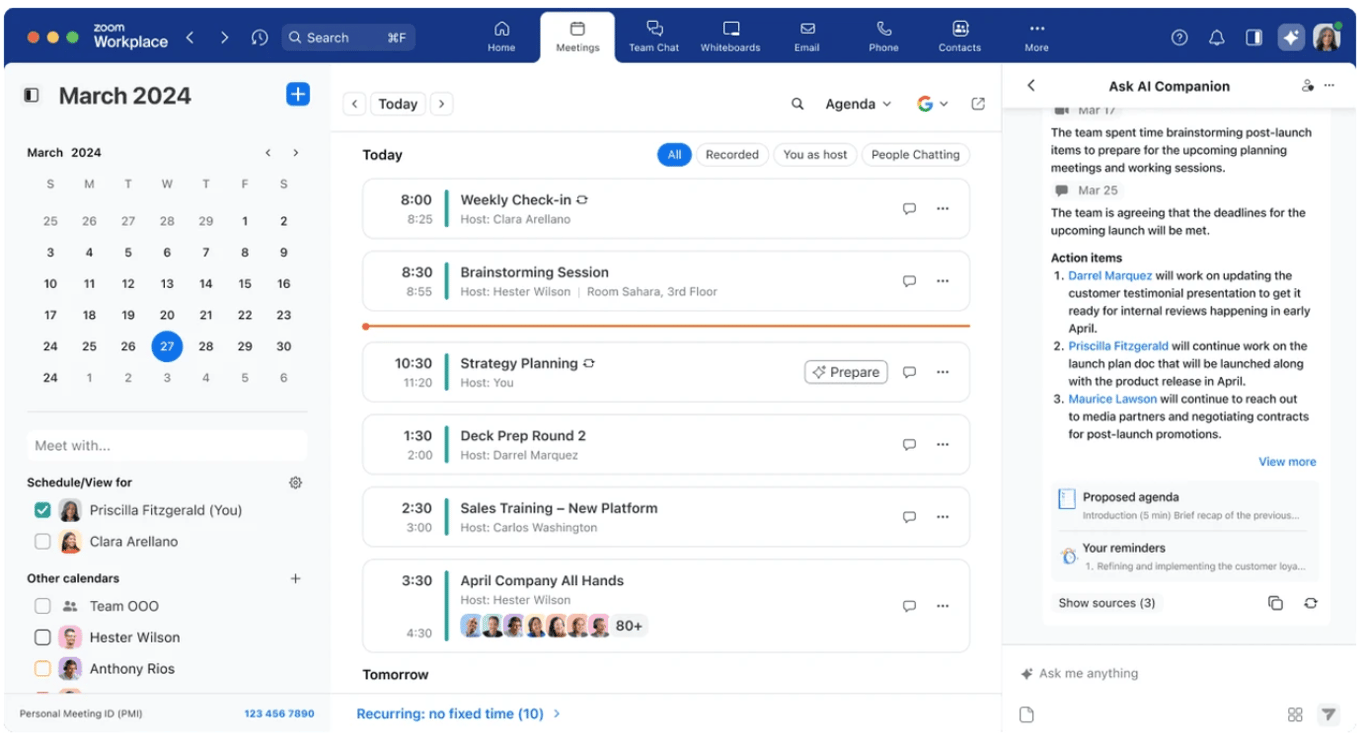Uncheck Priscilla Fitzgerald (You) calendar

point(42,510)
